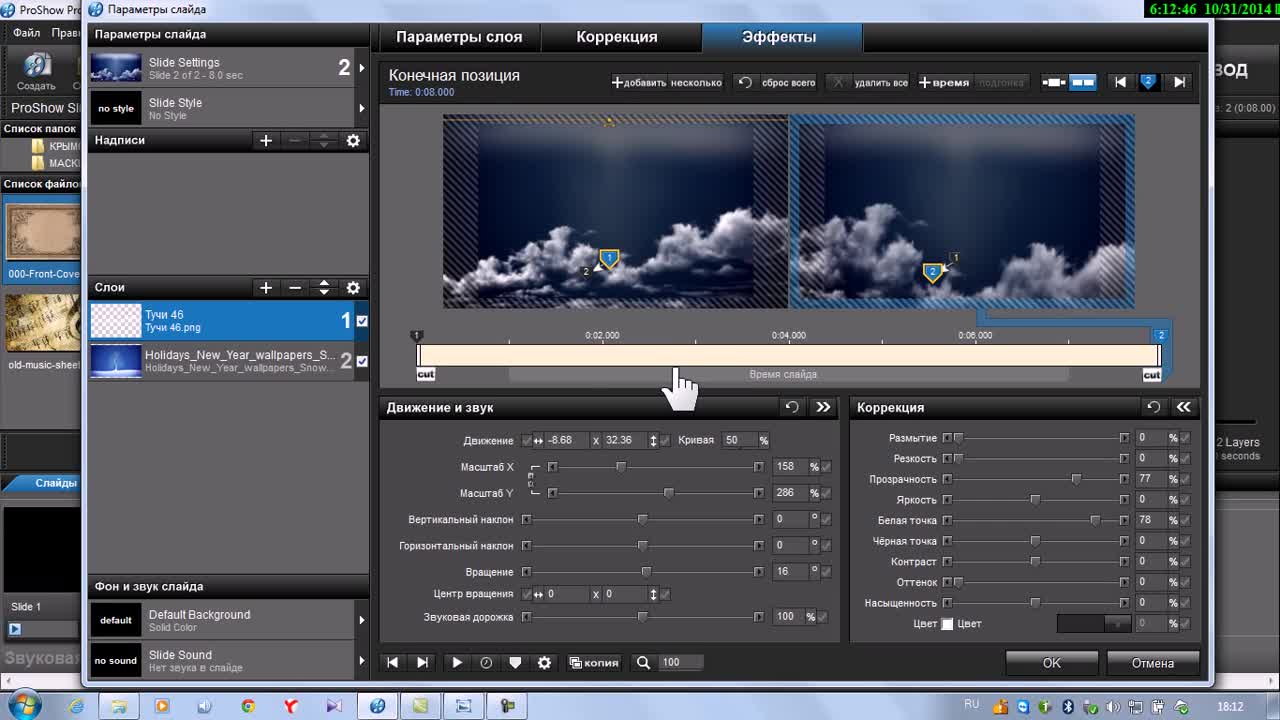Reorder layers using Слои up-down arrows

click(324, 288)
